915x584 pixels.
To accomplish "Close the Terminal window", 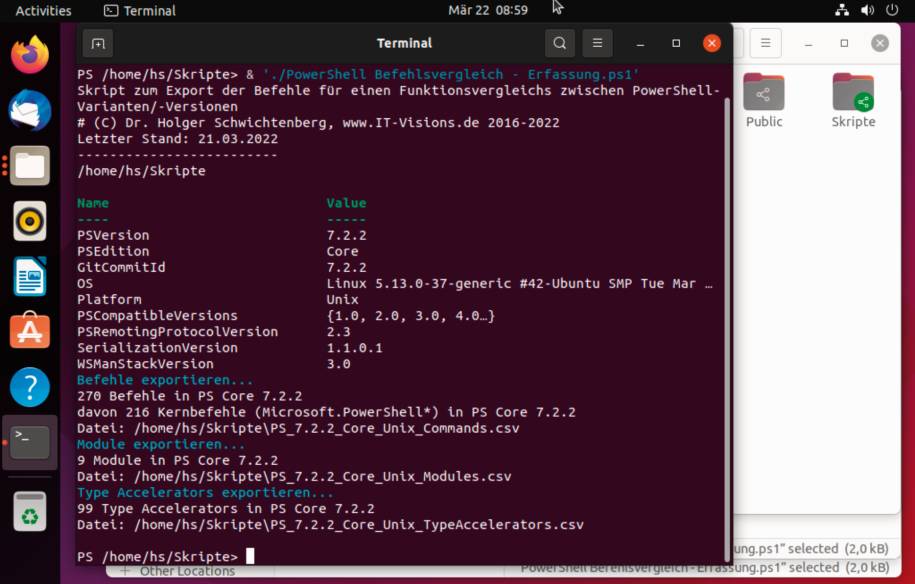I will [711, 43].
